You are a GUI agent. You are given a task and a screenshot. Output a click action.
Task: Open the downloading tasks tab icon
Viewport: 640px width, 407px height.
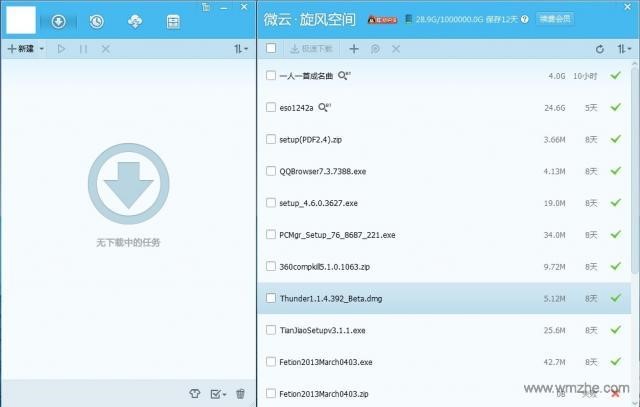(x=58, y=21)
